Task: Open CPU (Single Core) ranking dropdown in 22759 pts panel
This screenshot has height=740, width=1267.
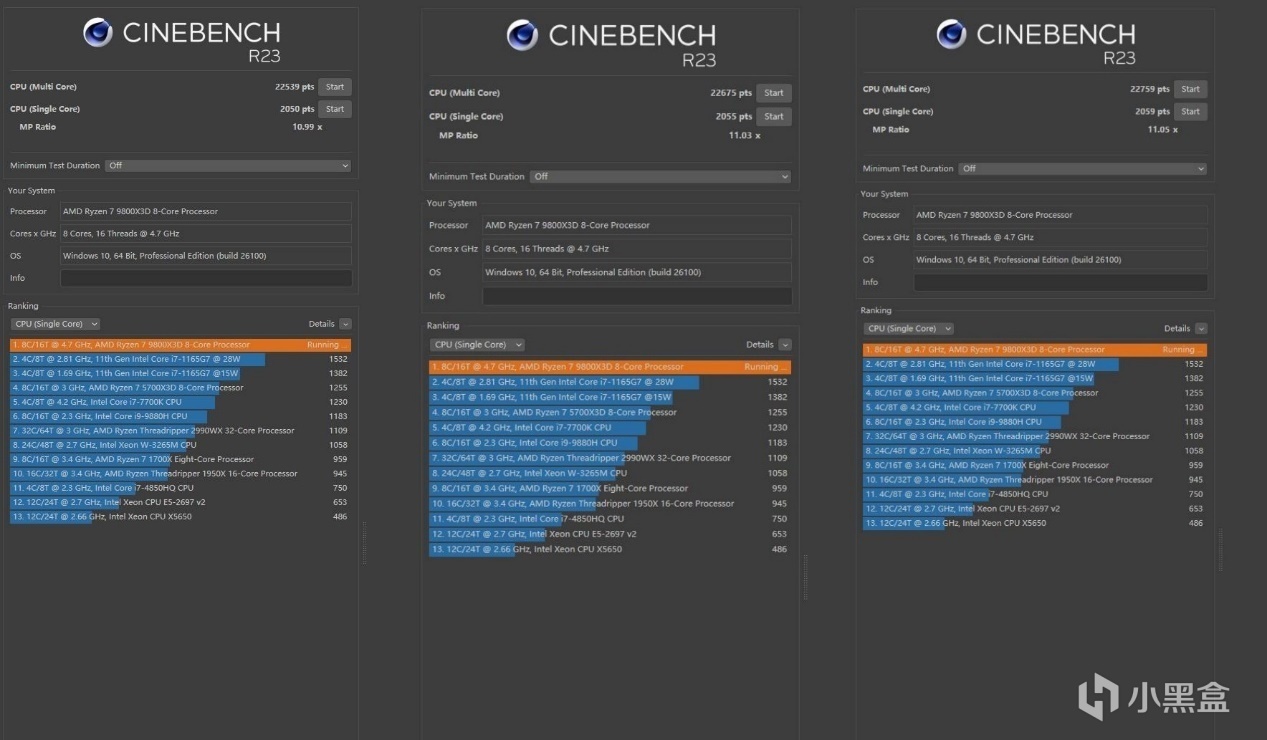Action: [x=908, y=328]
